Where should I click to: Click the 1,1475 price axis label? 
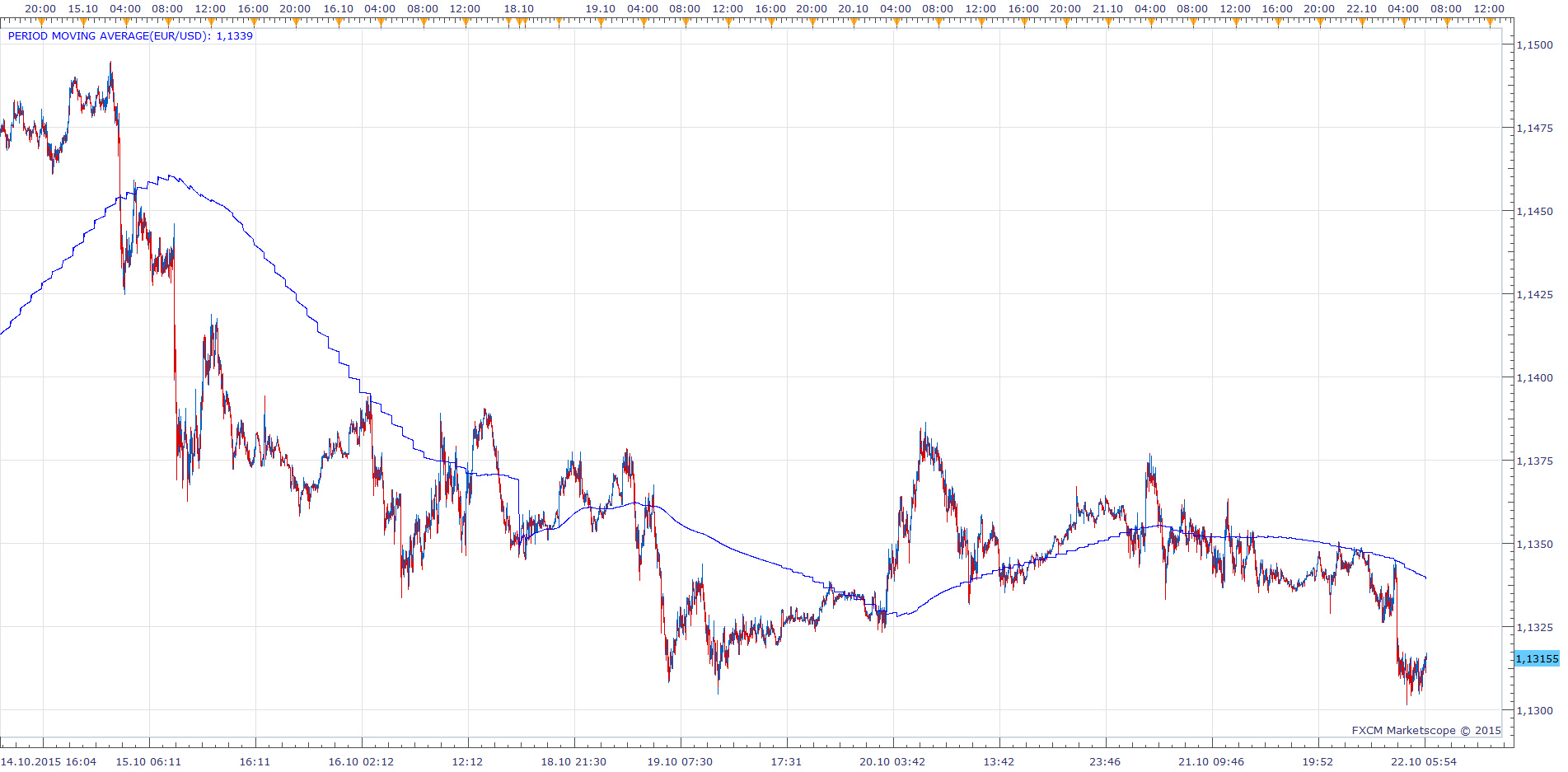pyautogui.click(x=1534, y=128)
